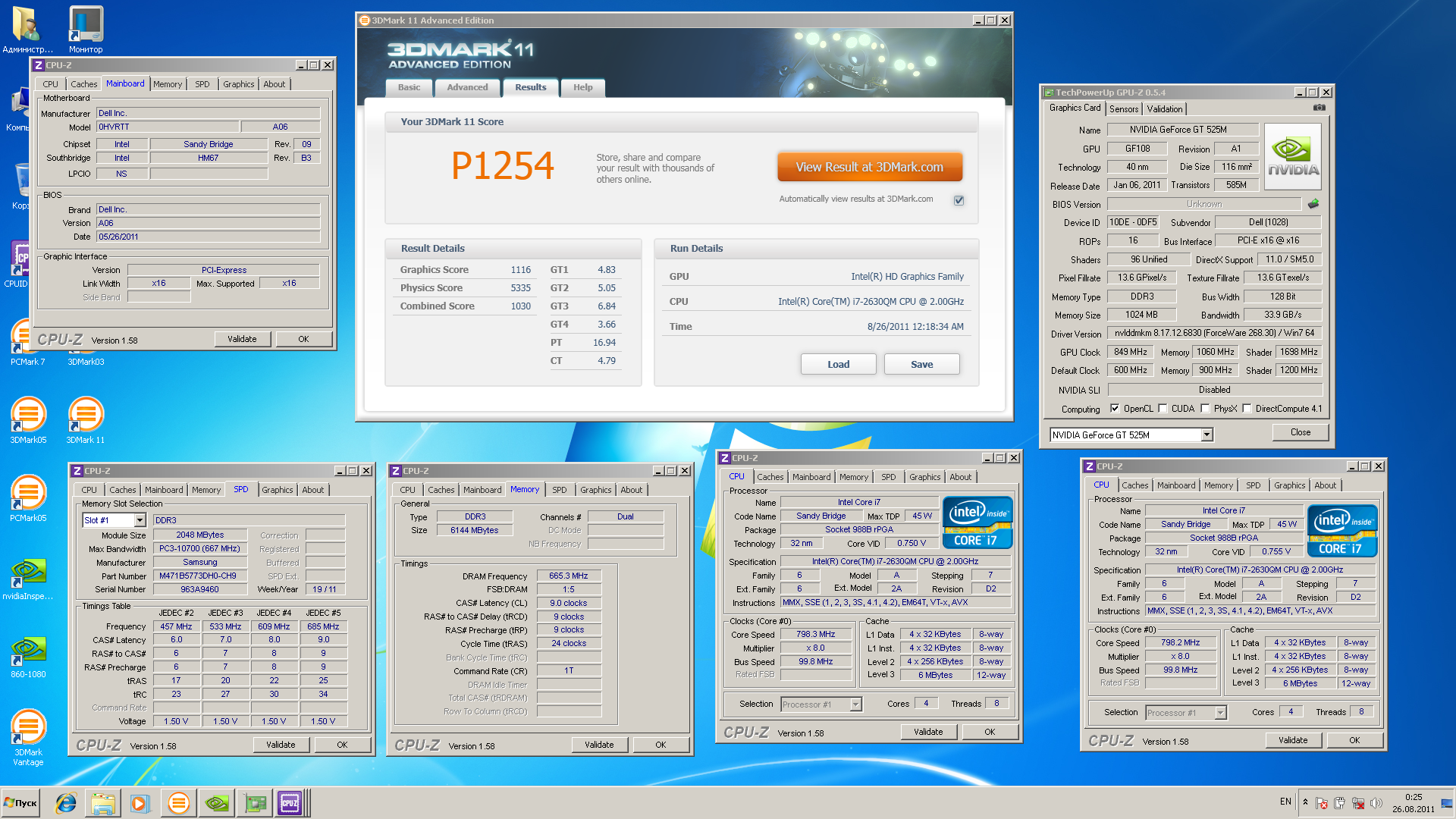Expand hidden tray icons arrow
Viewport: 1456px width, 819px height.
[x=1305, y=802]
